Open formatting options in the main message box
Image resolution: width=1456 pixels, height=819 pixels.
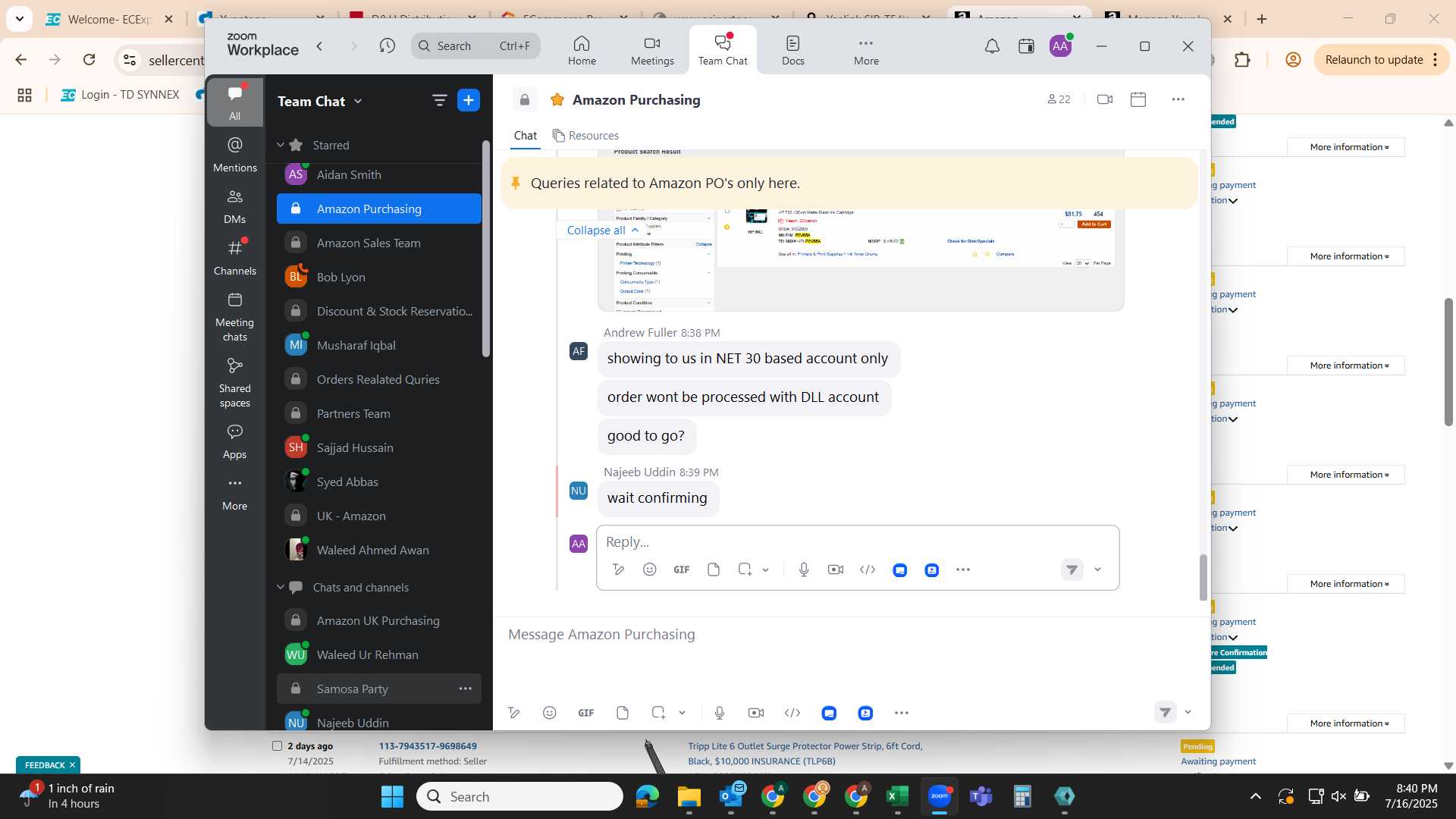514,713
